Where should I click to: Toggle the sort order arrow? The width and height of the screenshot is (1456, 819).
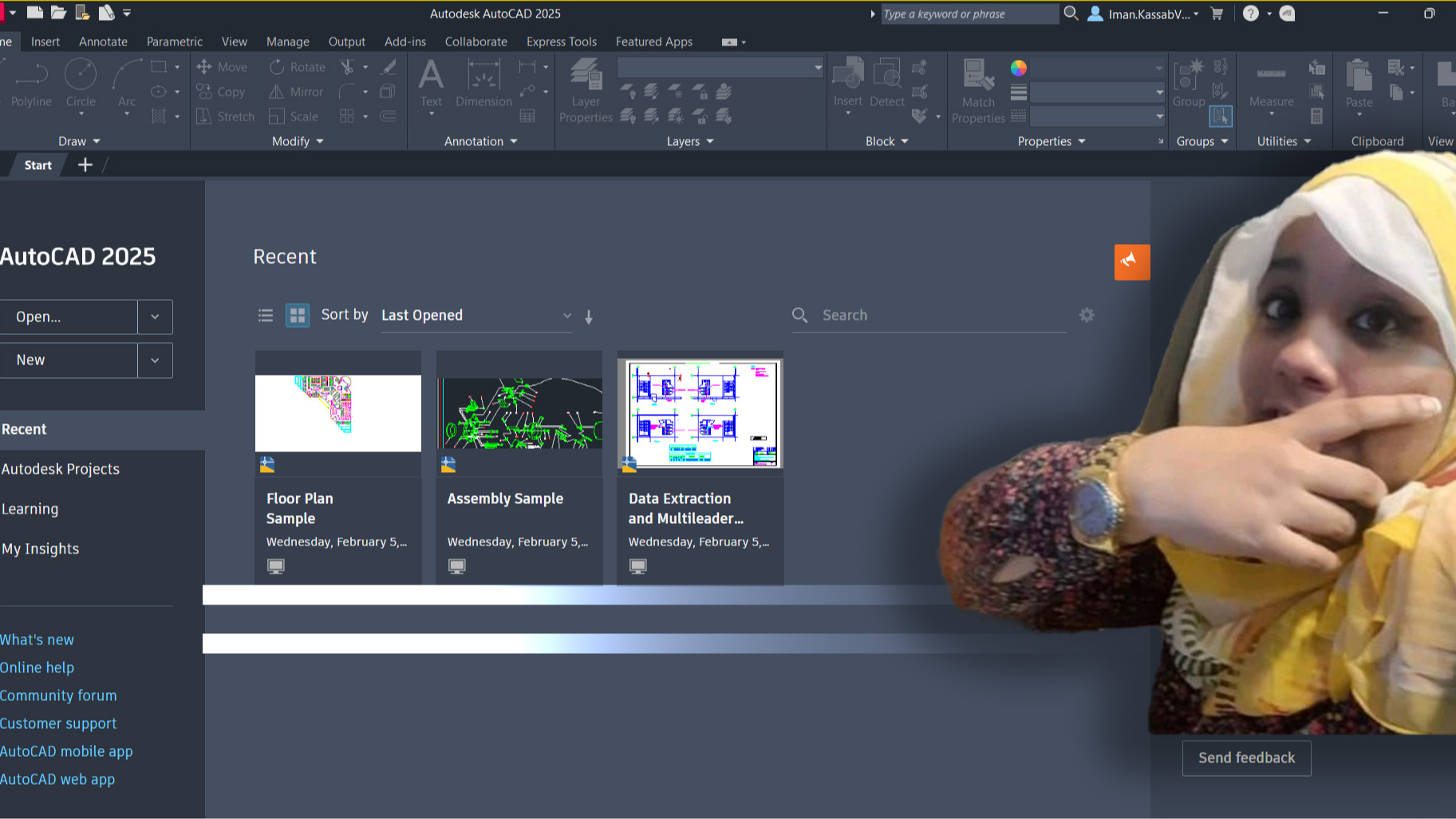(x=588, y=317)
